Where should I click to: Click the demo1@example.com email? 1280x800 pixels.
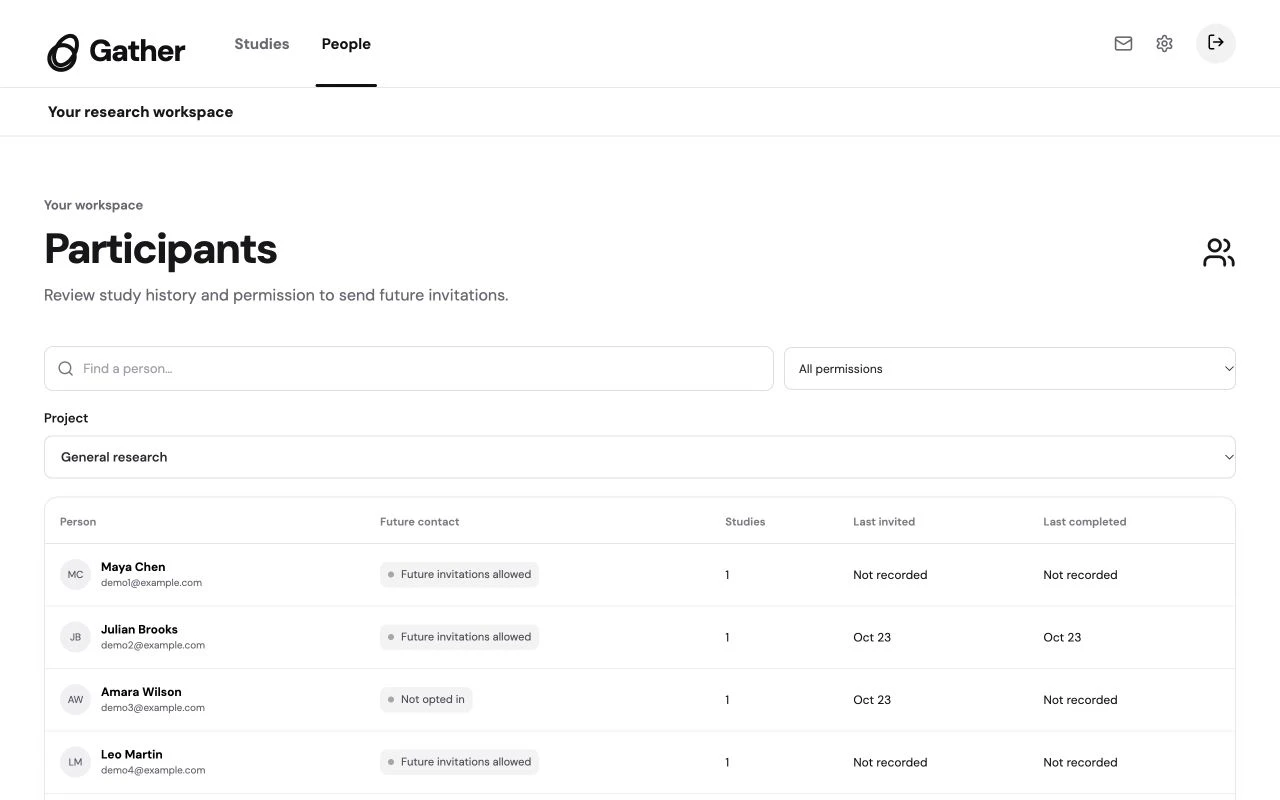click(x=151, y=583)
